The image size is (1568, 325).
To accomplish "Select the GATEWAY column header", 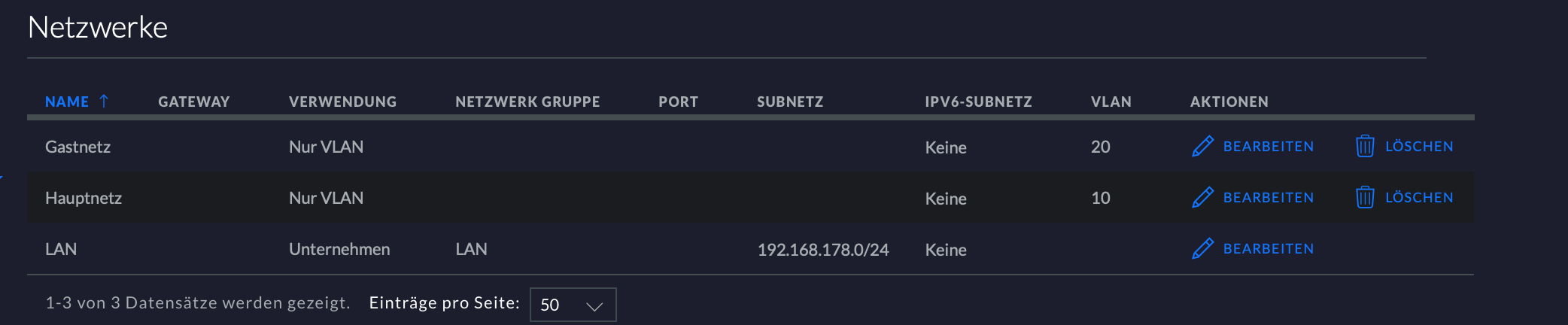I will [x=193, y=102].
